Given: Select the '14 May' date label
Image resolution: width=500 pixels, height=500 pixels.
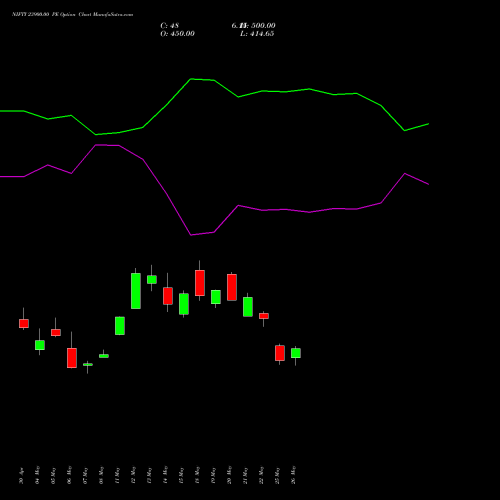Looking at the screenshot, I should [x=166, y=475].
